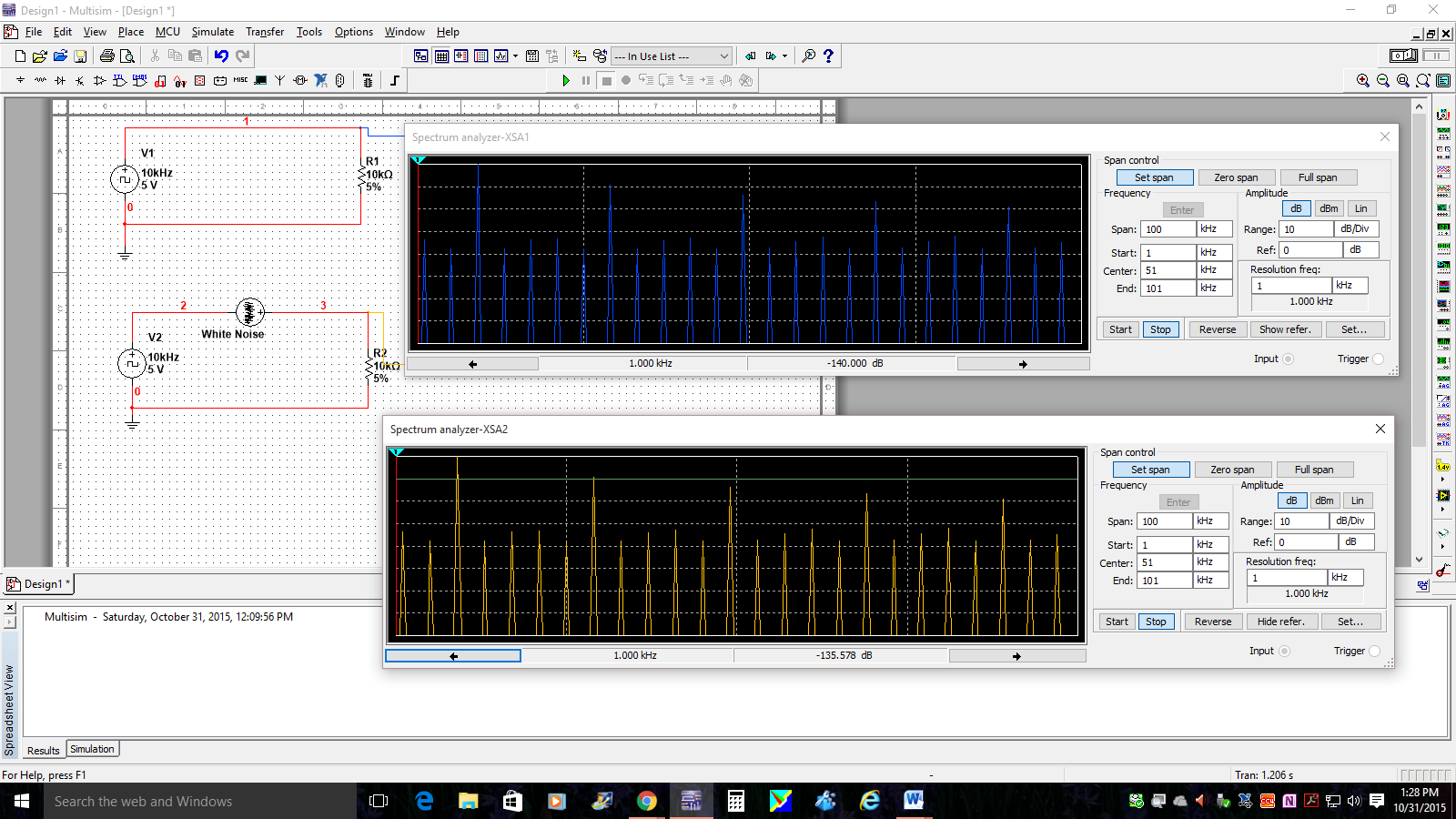This screenshot has height=819, width=1456.
Task: Click the Place Basic resistor icon
Action: pos(40,81)
